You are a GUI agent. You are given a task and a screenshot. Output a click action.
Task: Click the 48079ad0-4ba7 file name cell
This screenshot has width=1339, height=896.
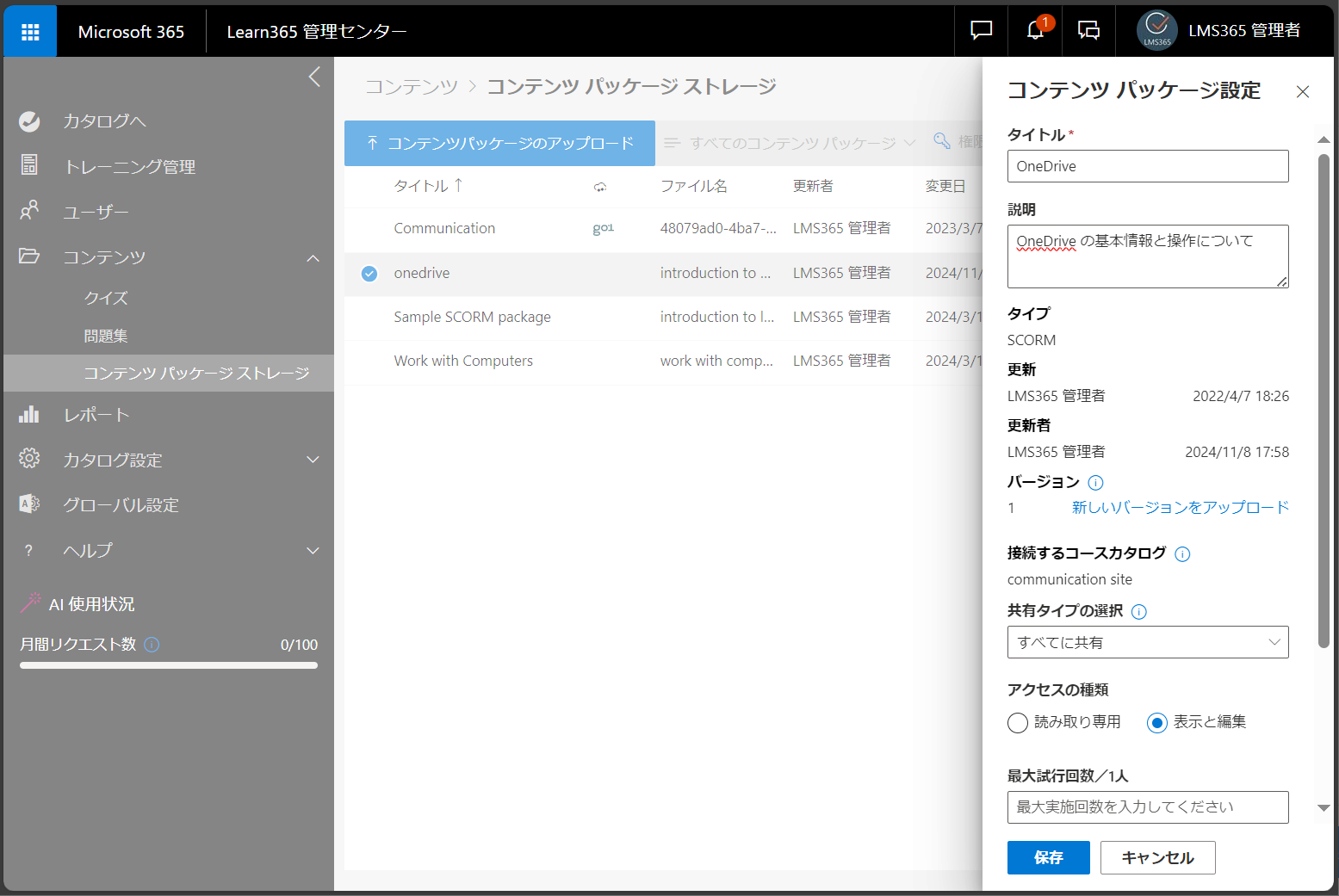click(x=718, y=228)
